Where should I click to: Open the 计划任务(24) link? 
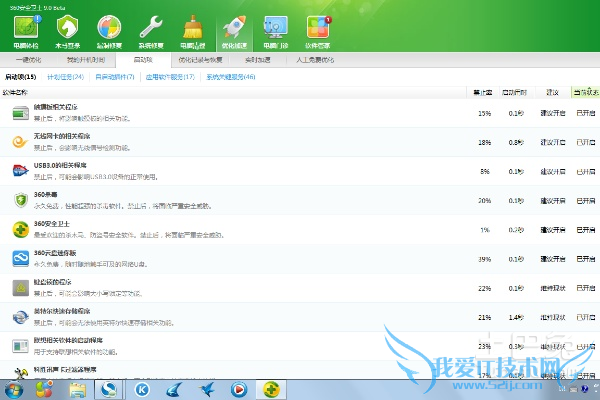[64, 76]
